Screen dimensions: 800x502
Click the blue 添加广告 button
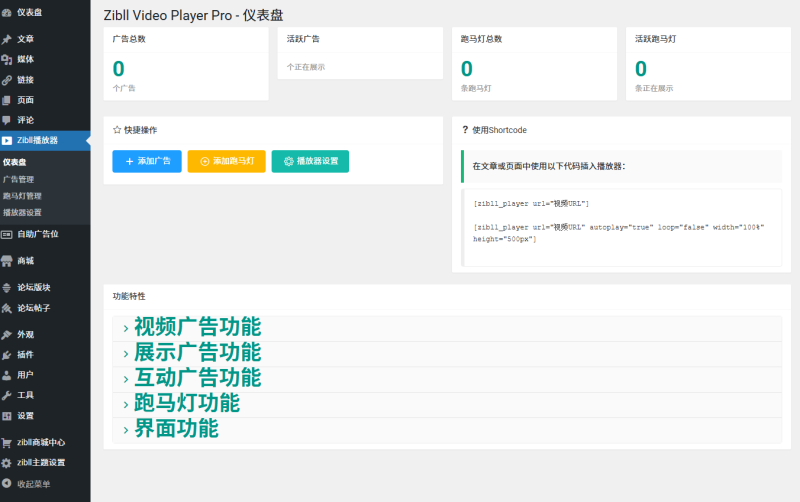click(x=147, y=161)
